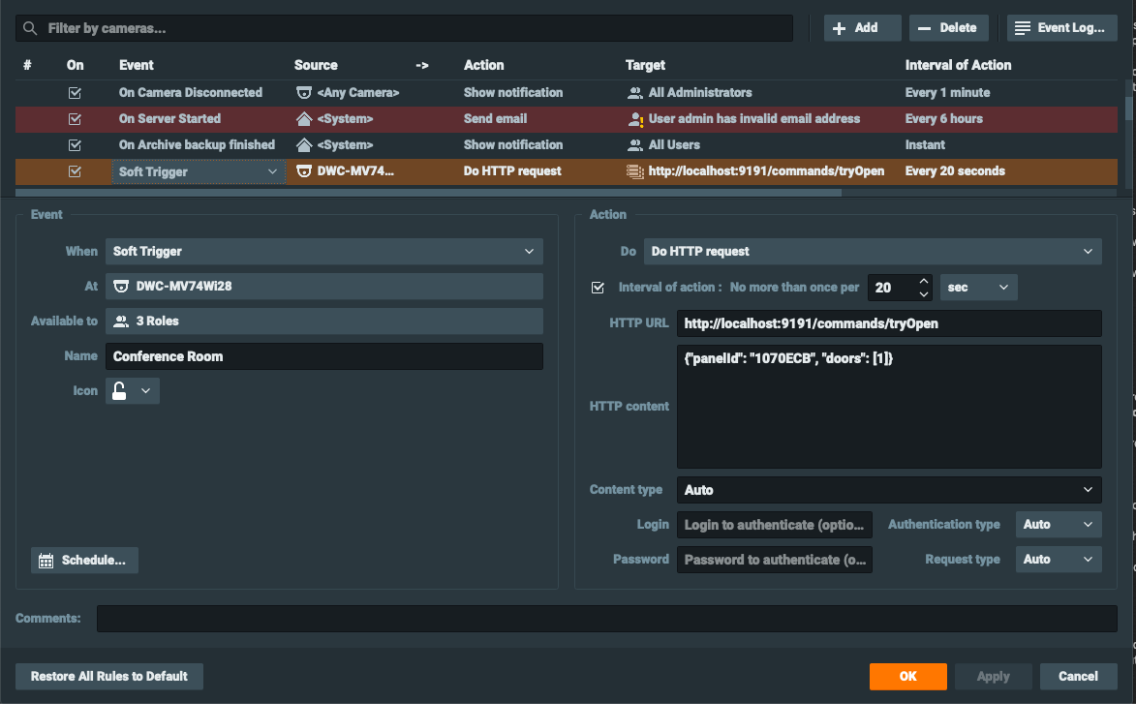1136x704 pixels.
Task: Click the house icon in On Server Started row
Action: [304, 119]
